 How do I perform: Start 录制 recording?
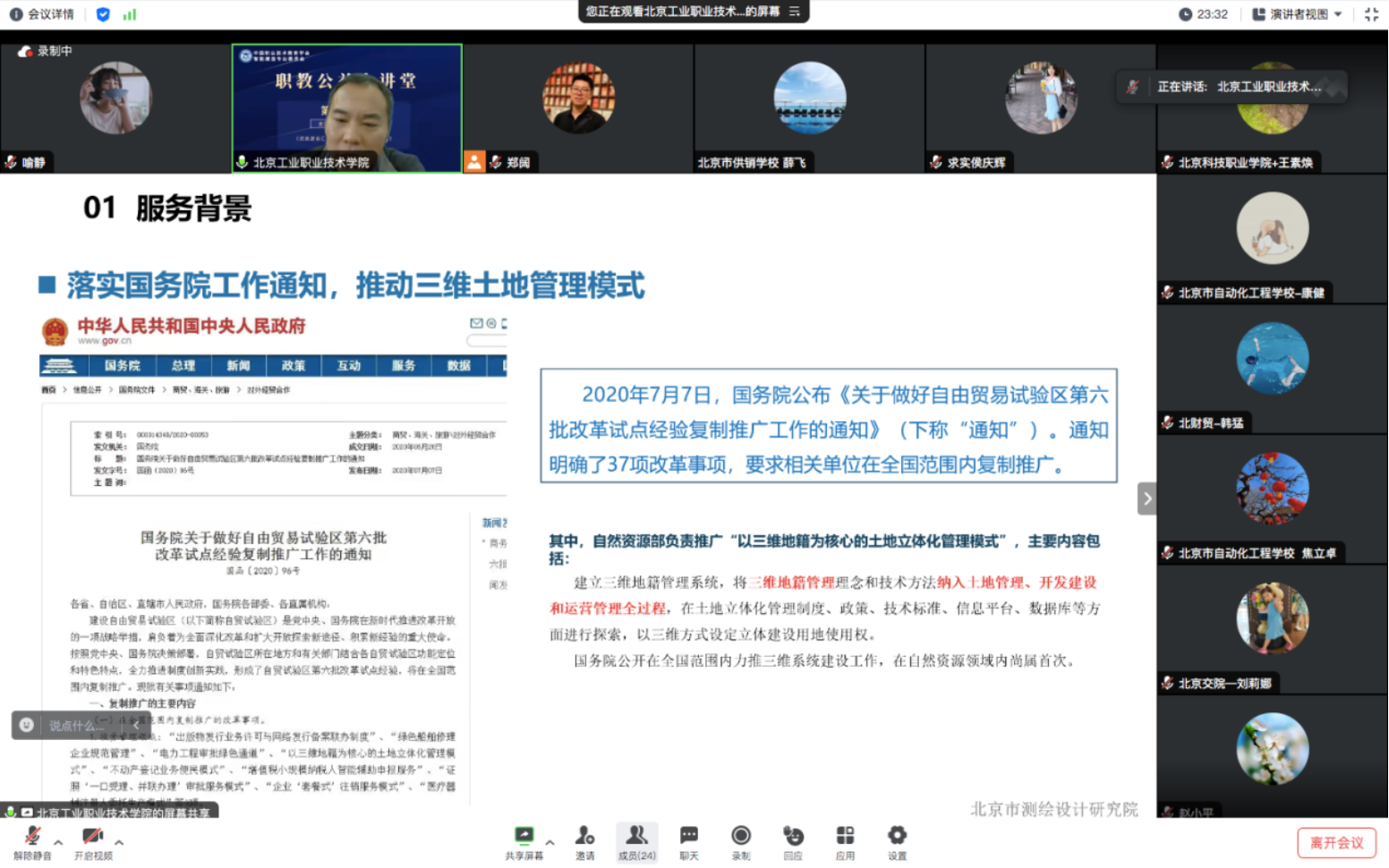tap(741, 843)
